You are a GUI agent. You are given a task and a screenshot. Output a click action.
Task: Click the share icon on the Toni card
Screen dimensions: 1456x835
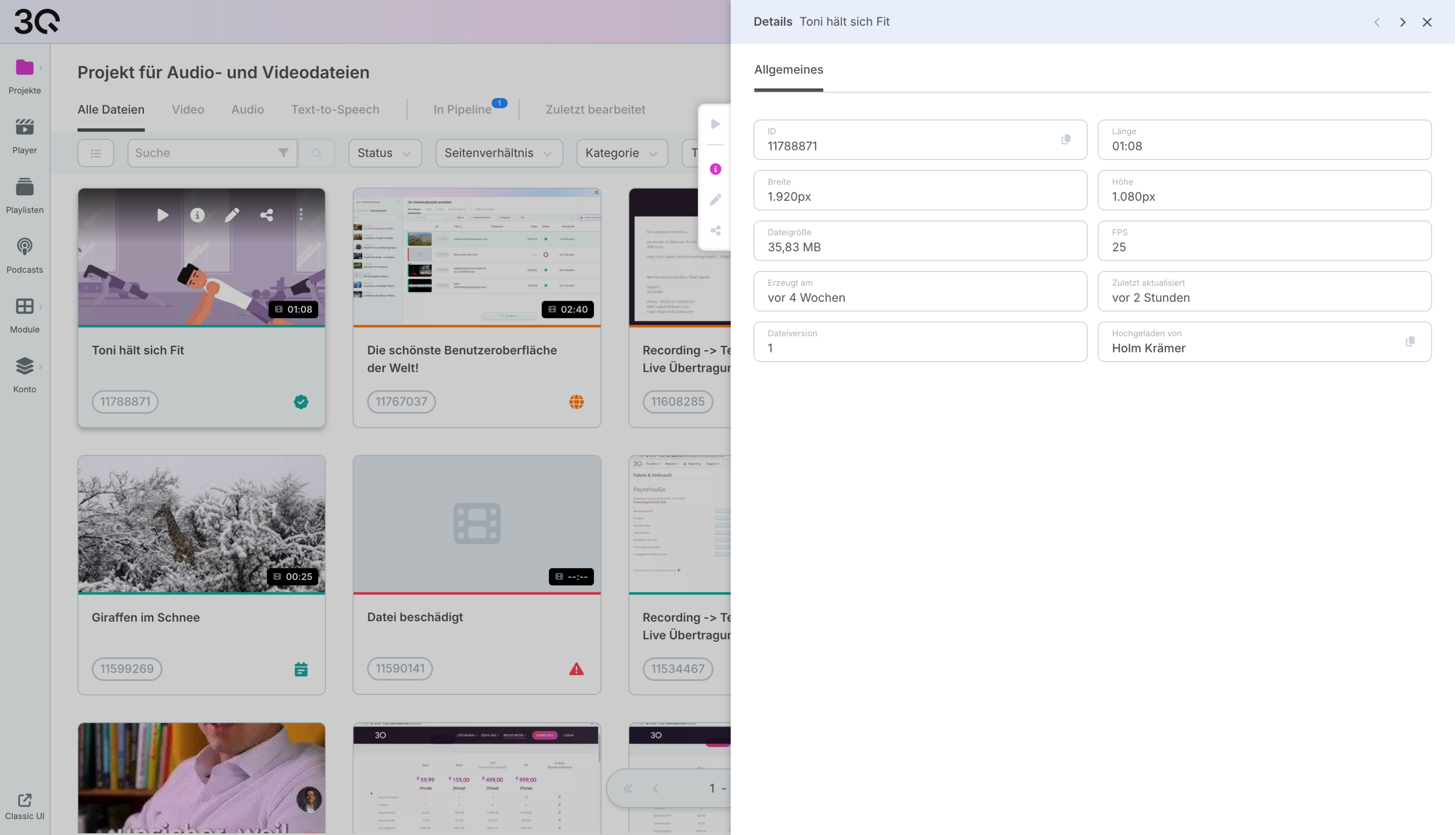[267, 215]
